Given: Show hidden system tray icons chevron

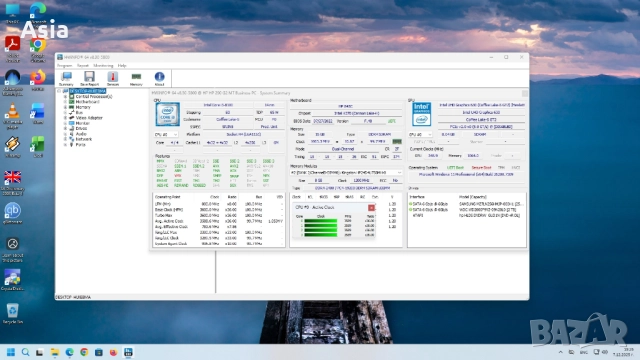Looking at the screenshot, I should pos(560,352).
